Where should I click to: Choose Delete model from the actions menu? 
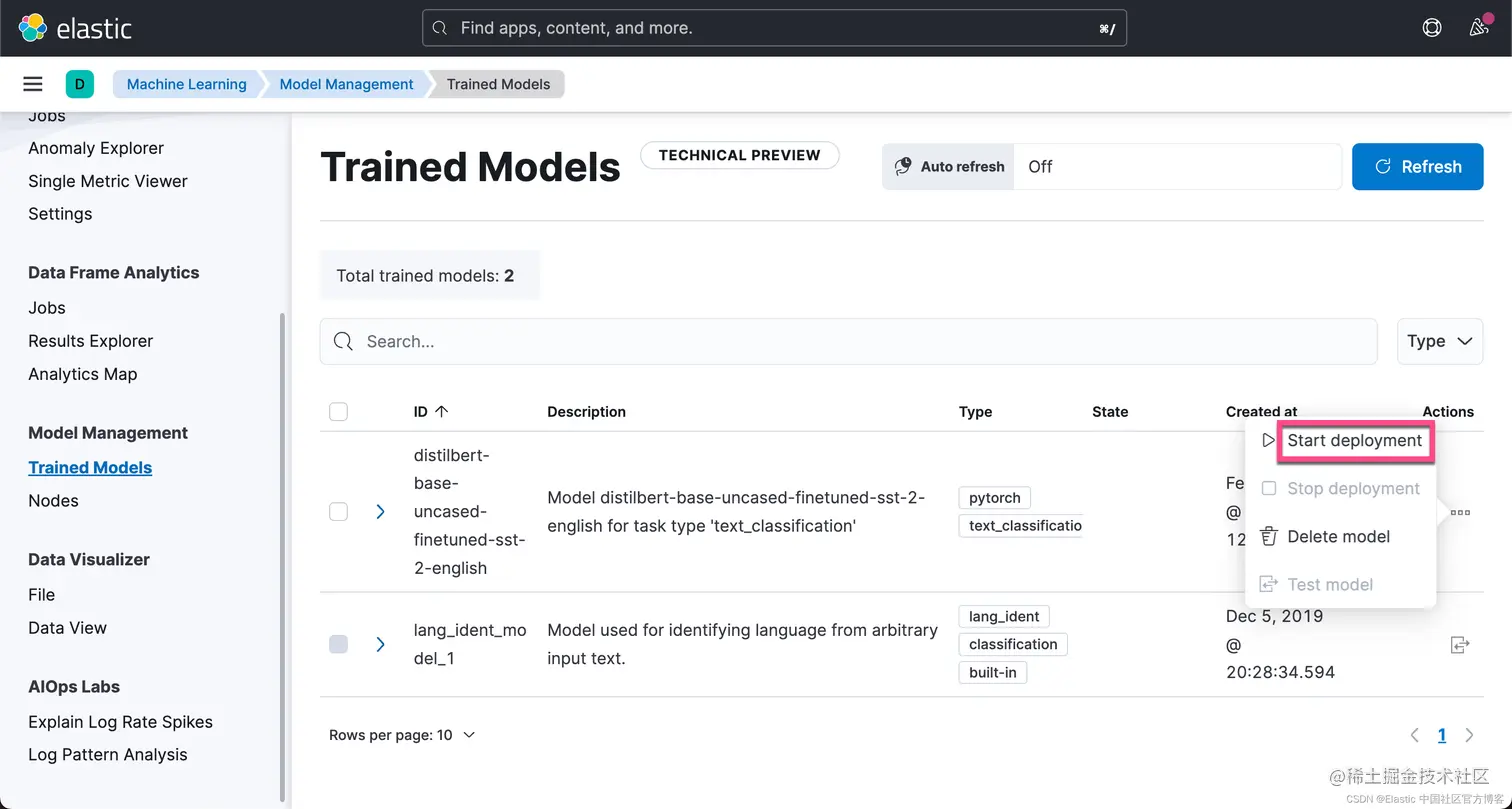coord(1340,536)
